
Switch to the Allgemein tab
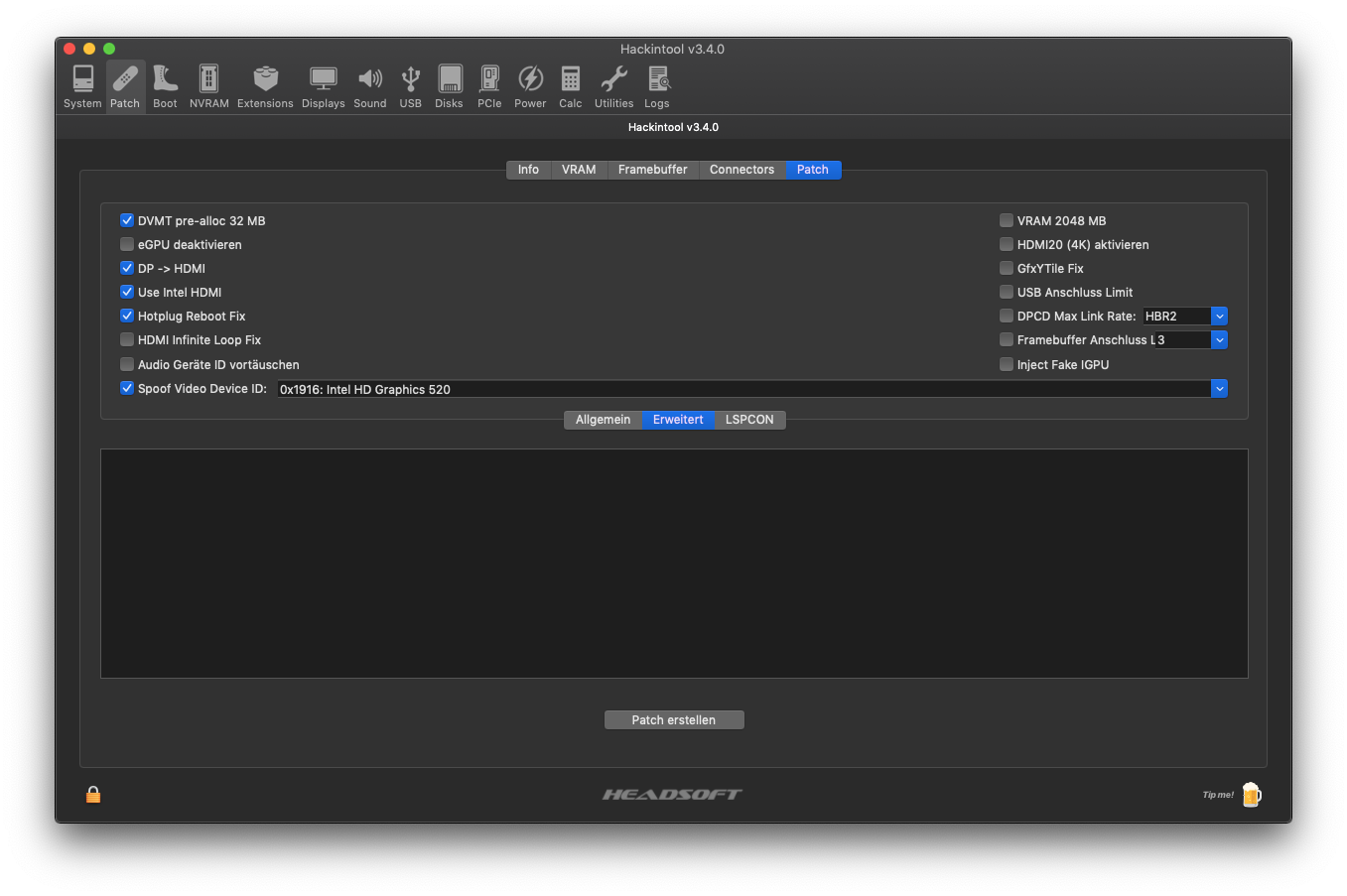pyautogui.click(x=603, y=420)
